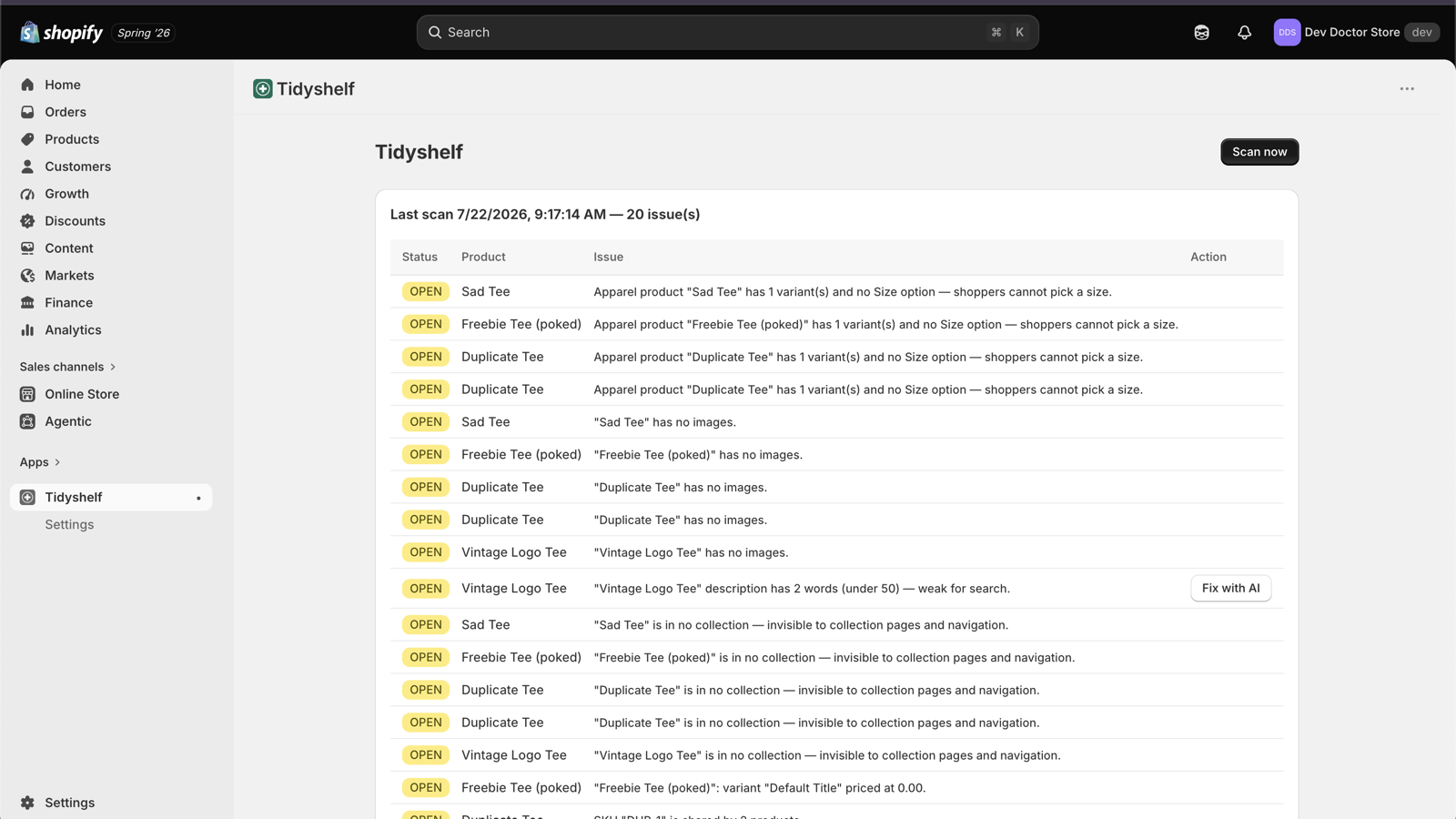Open the Analytics page

pos(111,330)
